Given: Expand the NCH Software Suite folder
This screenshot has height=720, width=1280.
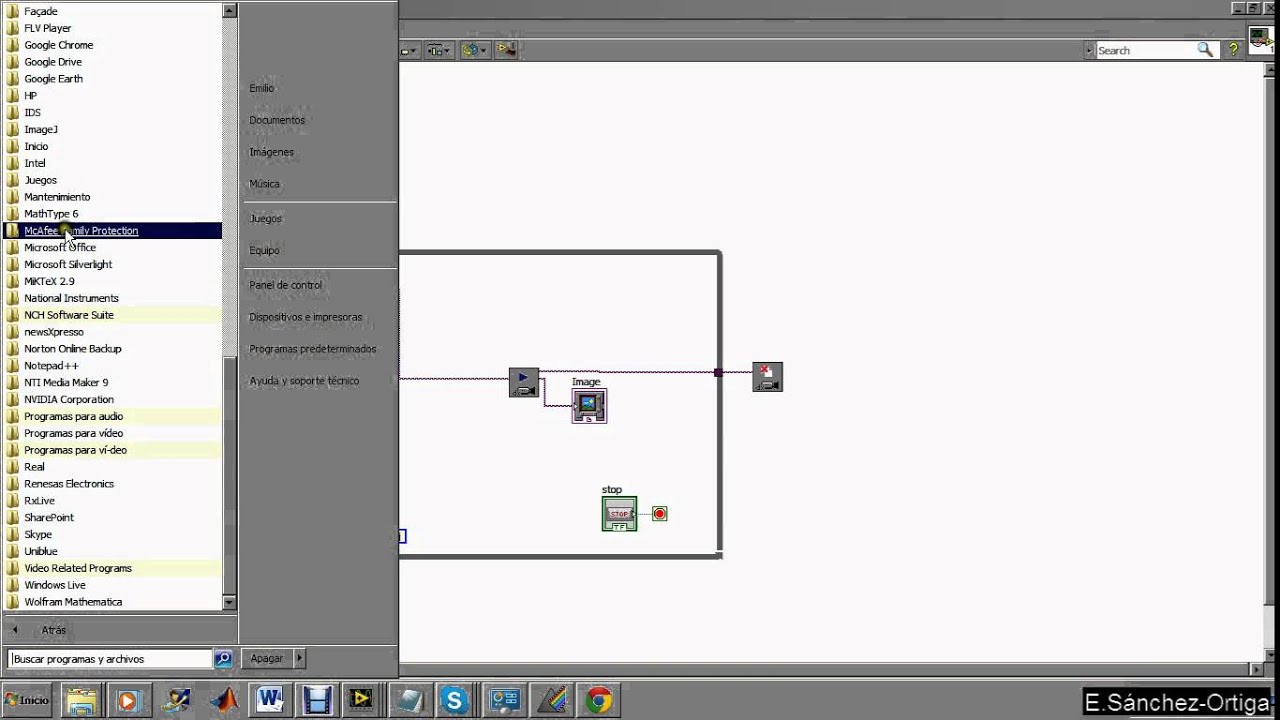Looking at the screenshot, I should (x=112, y=315).
